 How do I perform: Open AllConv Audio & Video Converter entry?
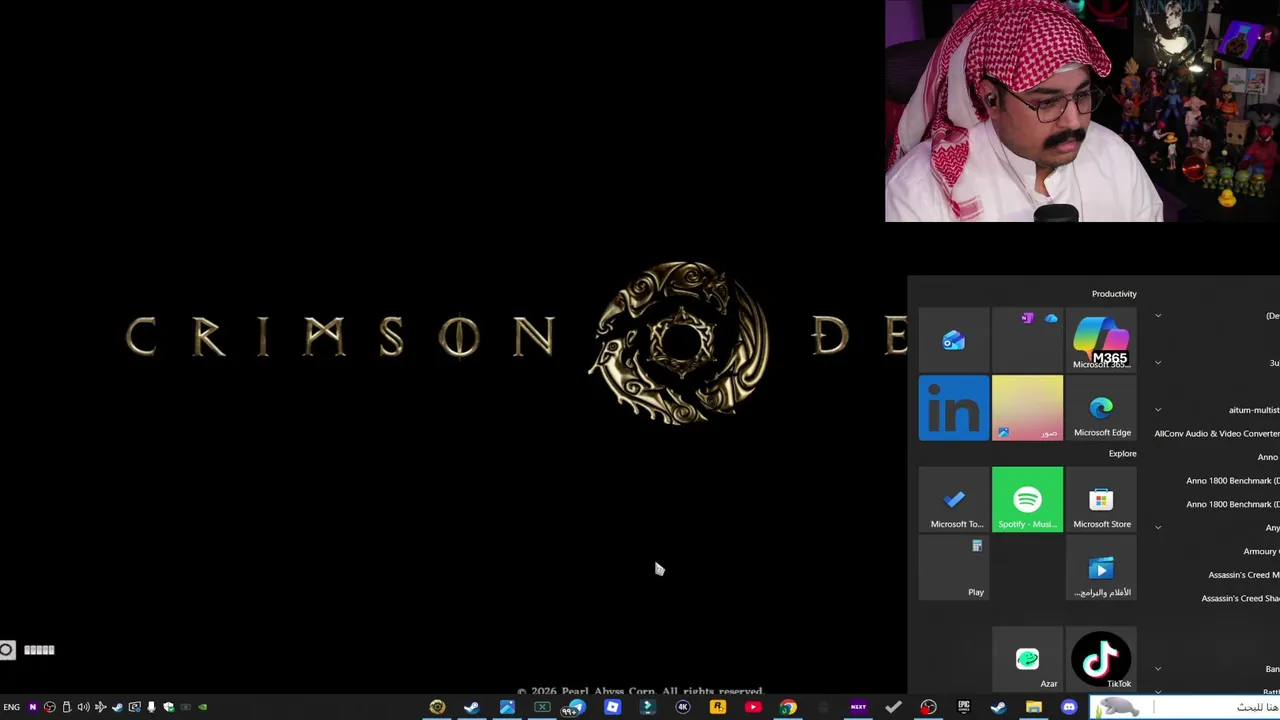1217,434
